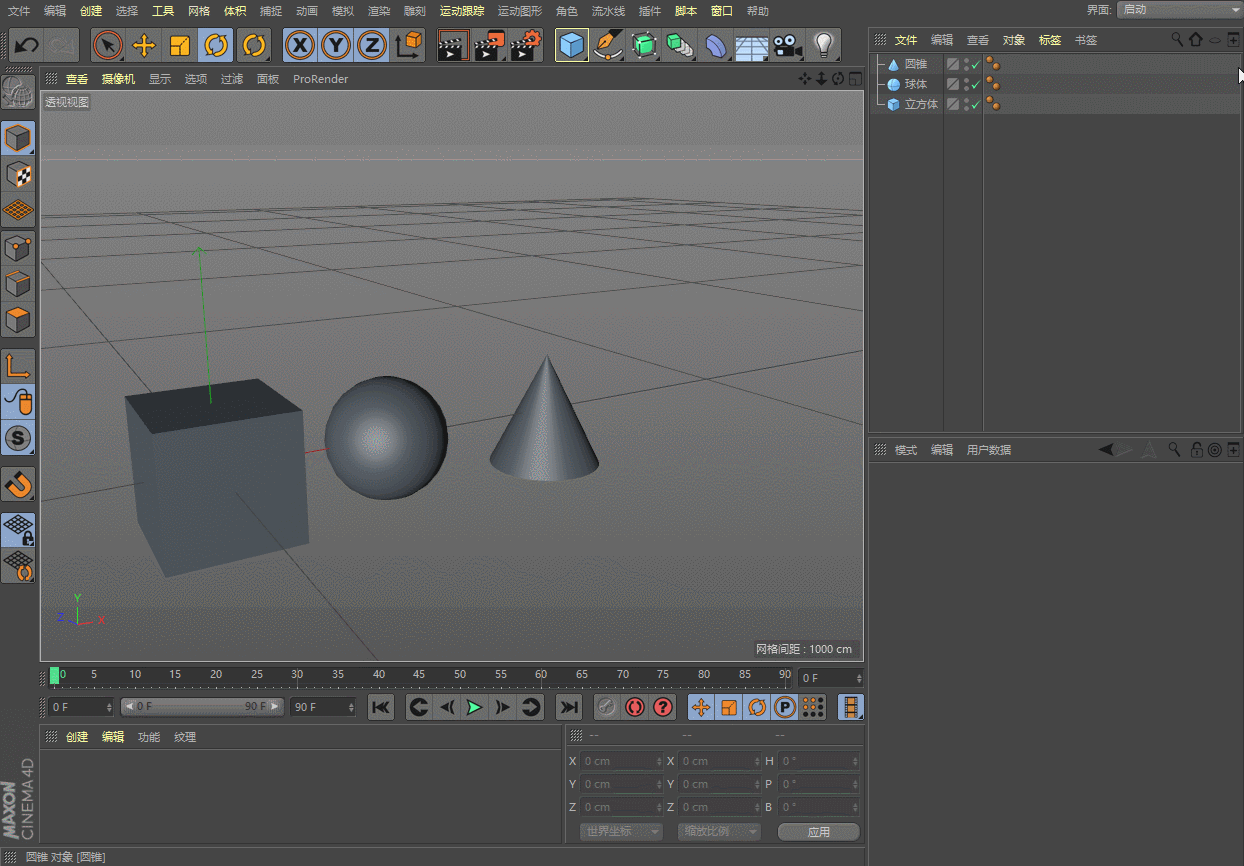Screen dimensions: 1244x866
Task: Open viewport ProRender menu
Action: point(320,79)
